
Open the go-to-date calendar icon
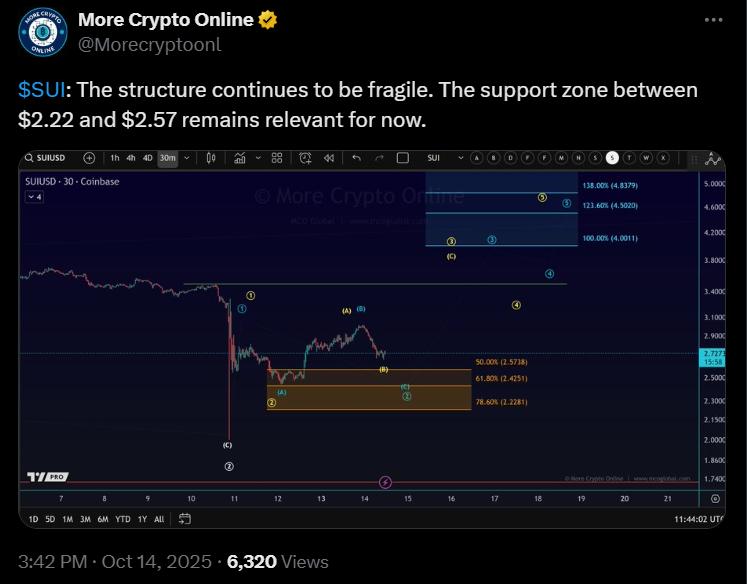click(x=187, y=519)
